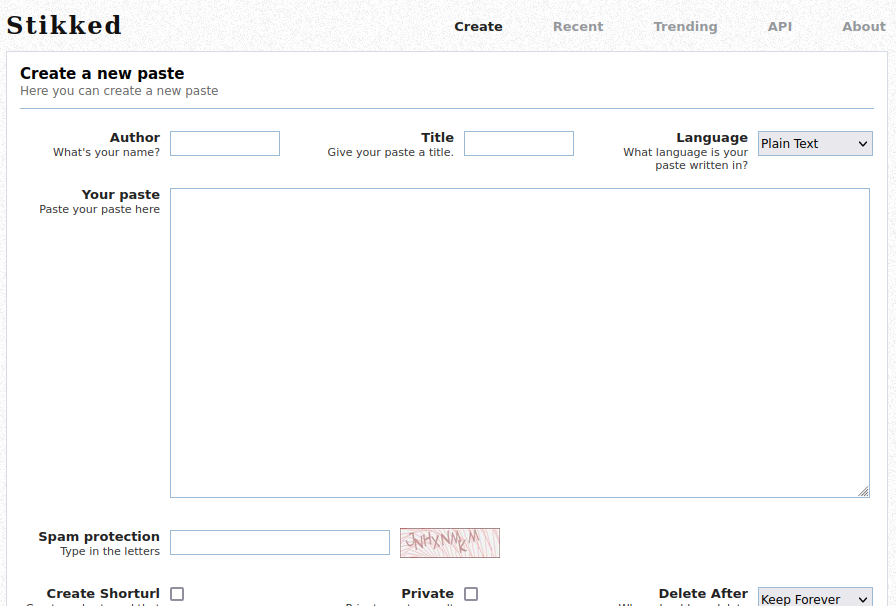This screenshot has height=606, width=896.
Task: Click inside the Author name field
Action: 224,143
